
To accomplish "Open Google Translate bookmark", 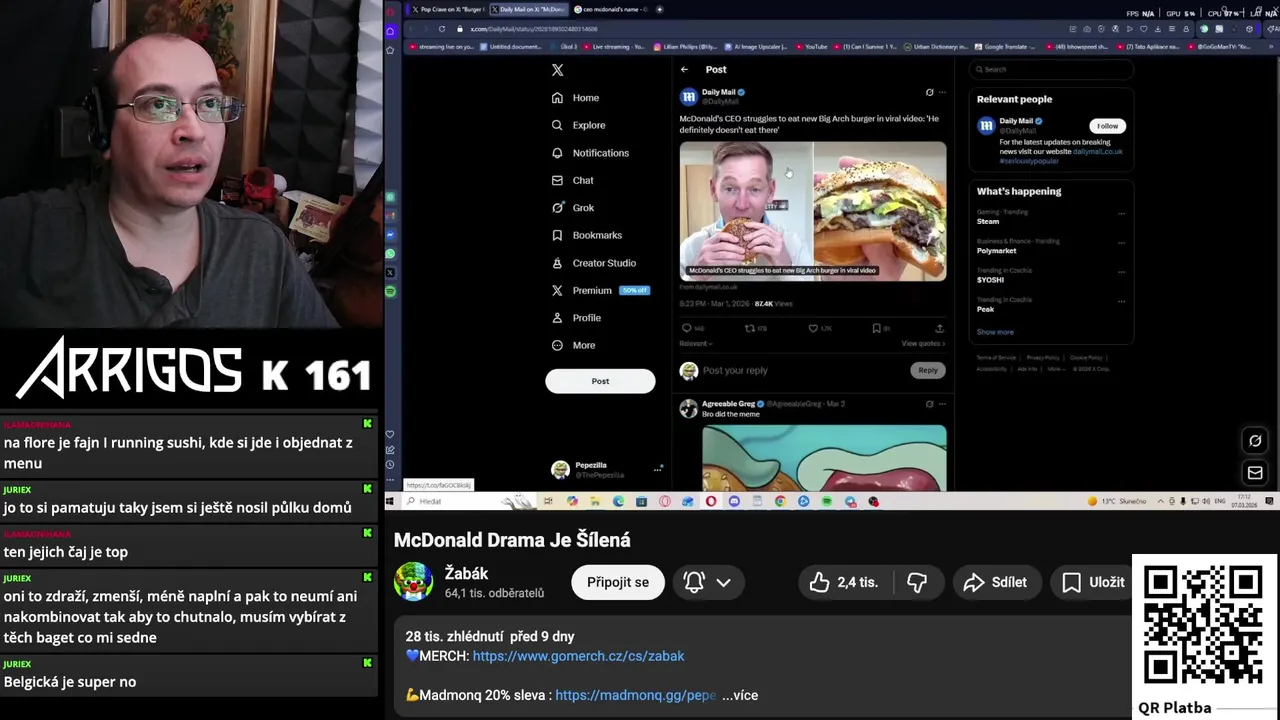I will (x=1005, y=47).
